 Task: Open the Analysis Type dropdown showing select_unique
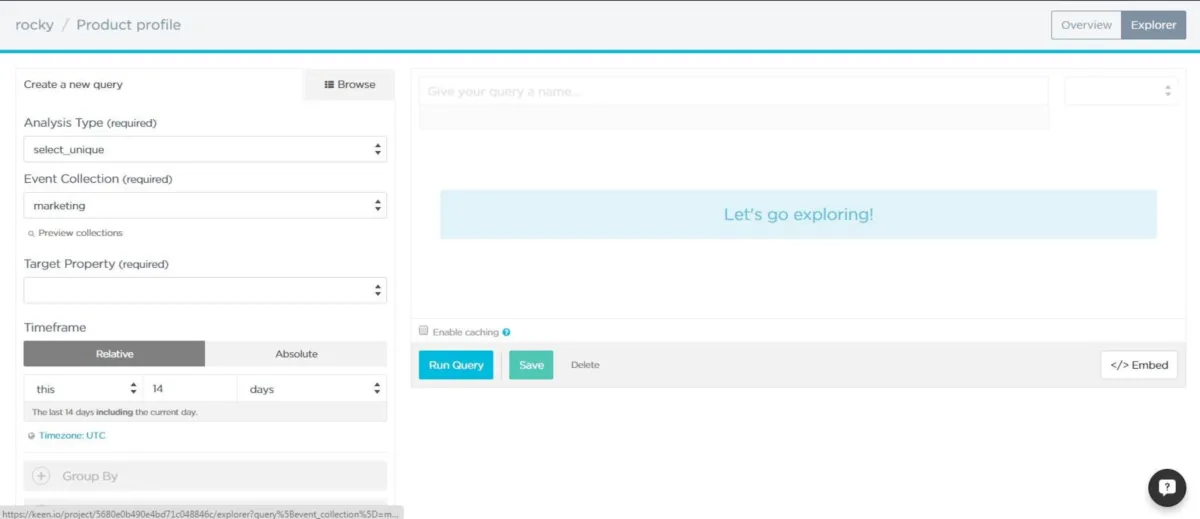tap(205, 149)
